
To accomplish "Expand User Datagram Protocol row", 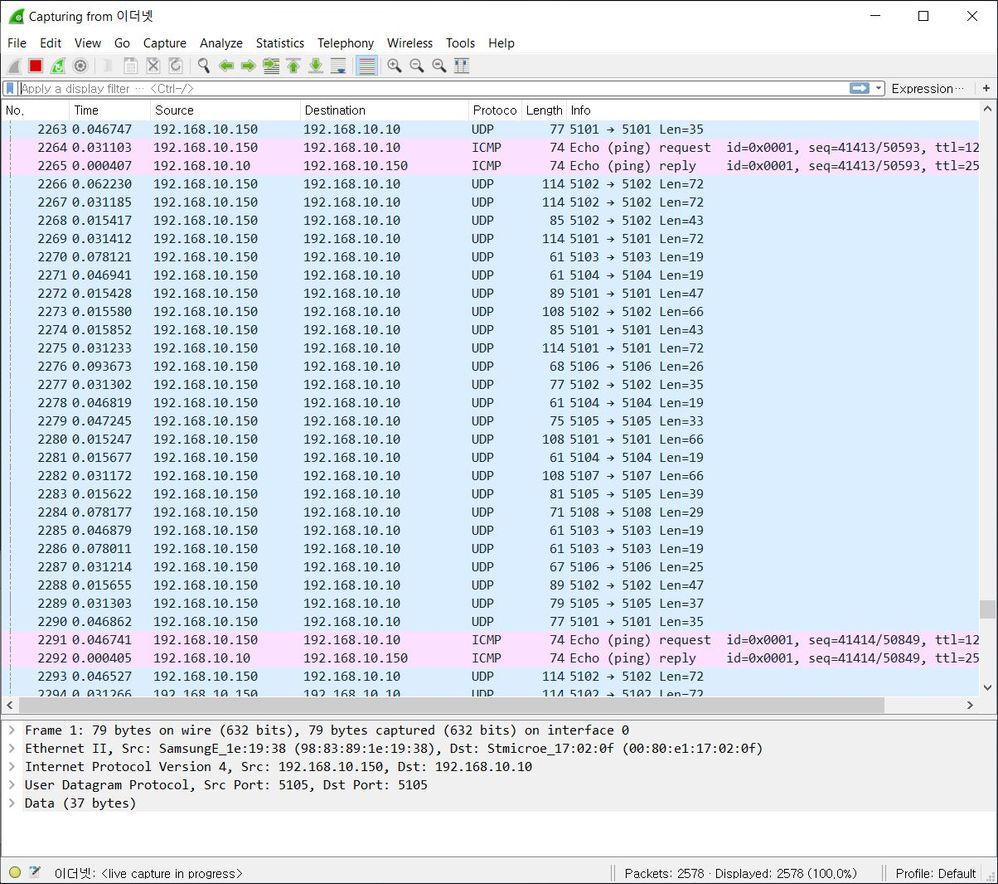I will pyautogui.click(x=11, y=785).
